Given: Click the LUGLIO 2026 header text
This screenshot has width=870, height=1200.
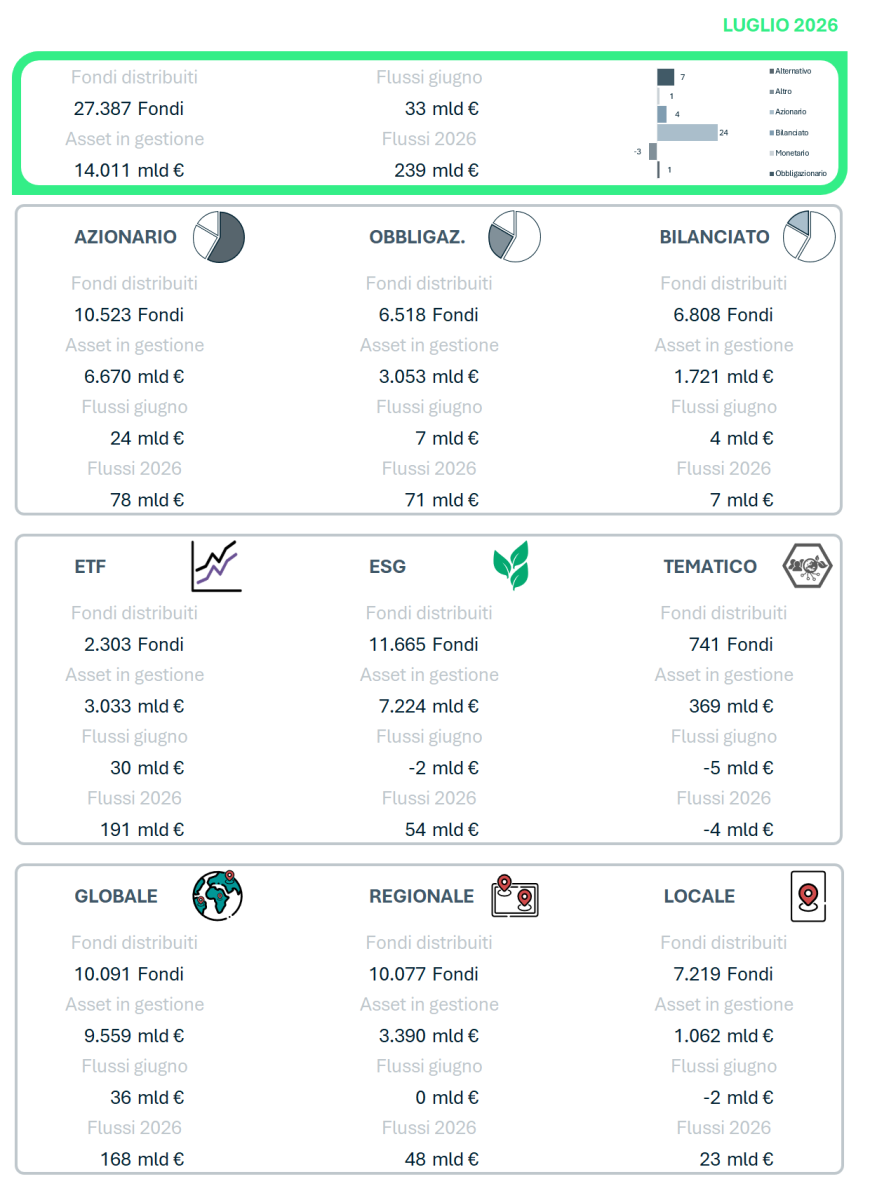Looking at the screenshot, I should [x=780, y=25].
